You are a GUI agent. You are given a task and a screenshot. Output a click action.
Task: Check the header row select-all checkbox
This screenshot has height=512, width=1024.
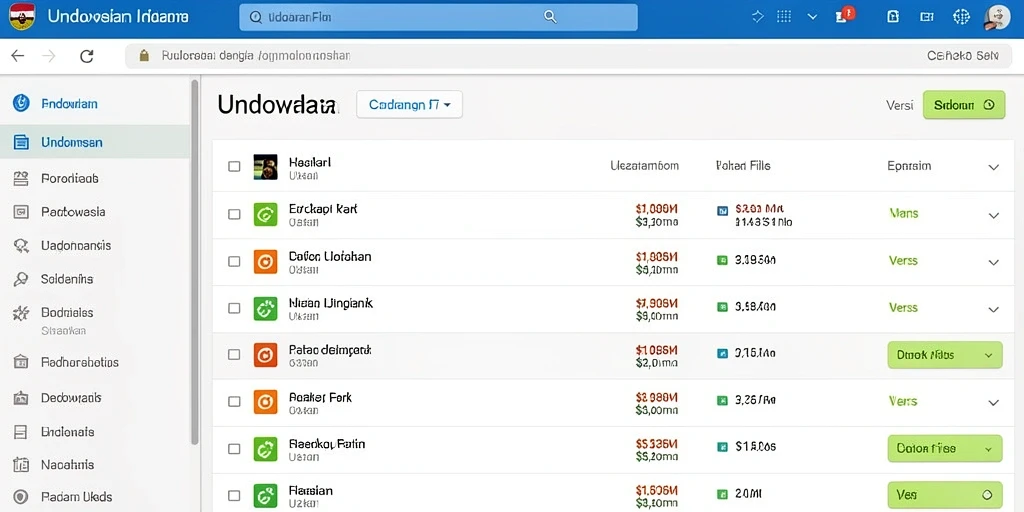point(234,167)
